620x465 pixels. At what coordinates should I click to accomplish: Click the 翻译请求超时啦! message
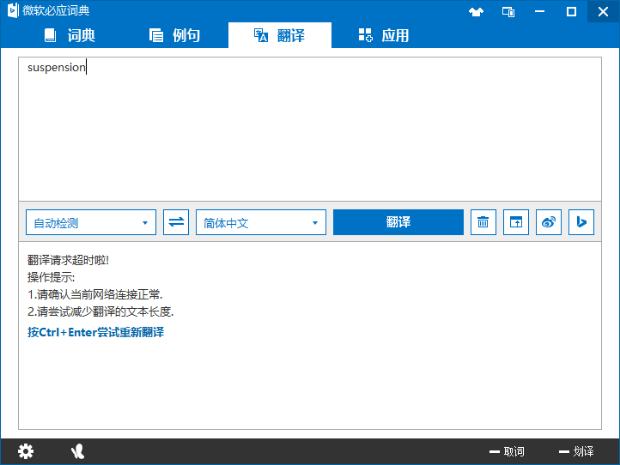(x=68, y=260)
